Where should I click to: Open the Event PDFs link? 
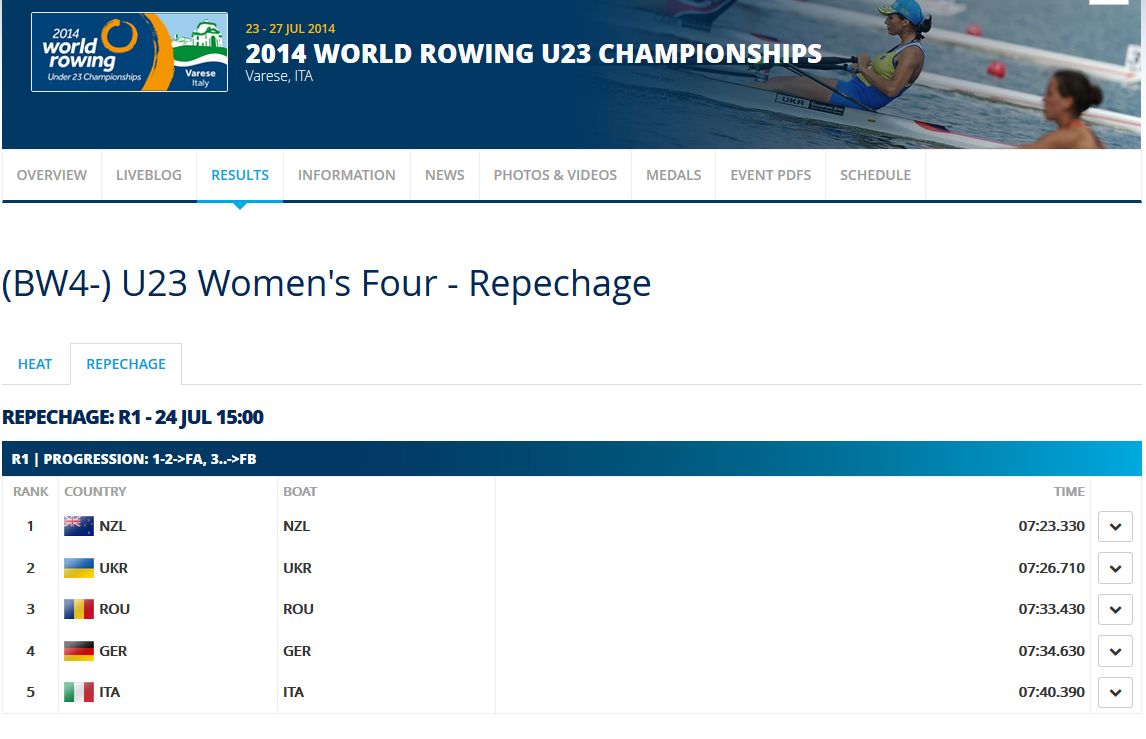[x=770, y=175]
